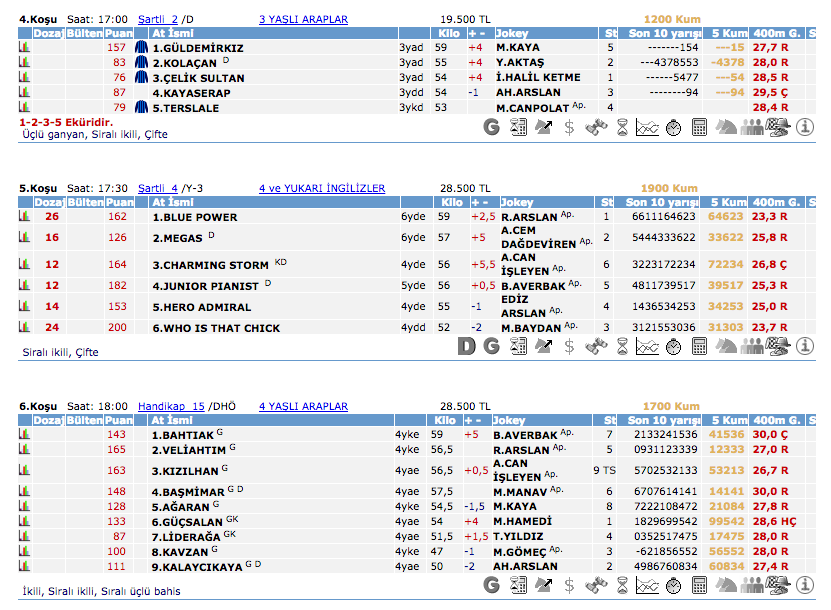Screen dimensions: 831x610
Task: Click the stopwatch icon in race 4 toolbar
Action: pyautogui.click(x=673, y=127)
